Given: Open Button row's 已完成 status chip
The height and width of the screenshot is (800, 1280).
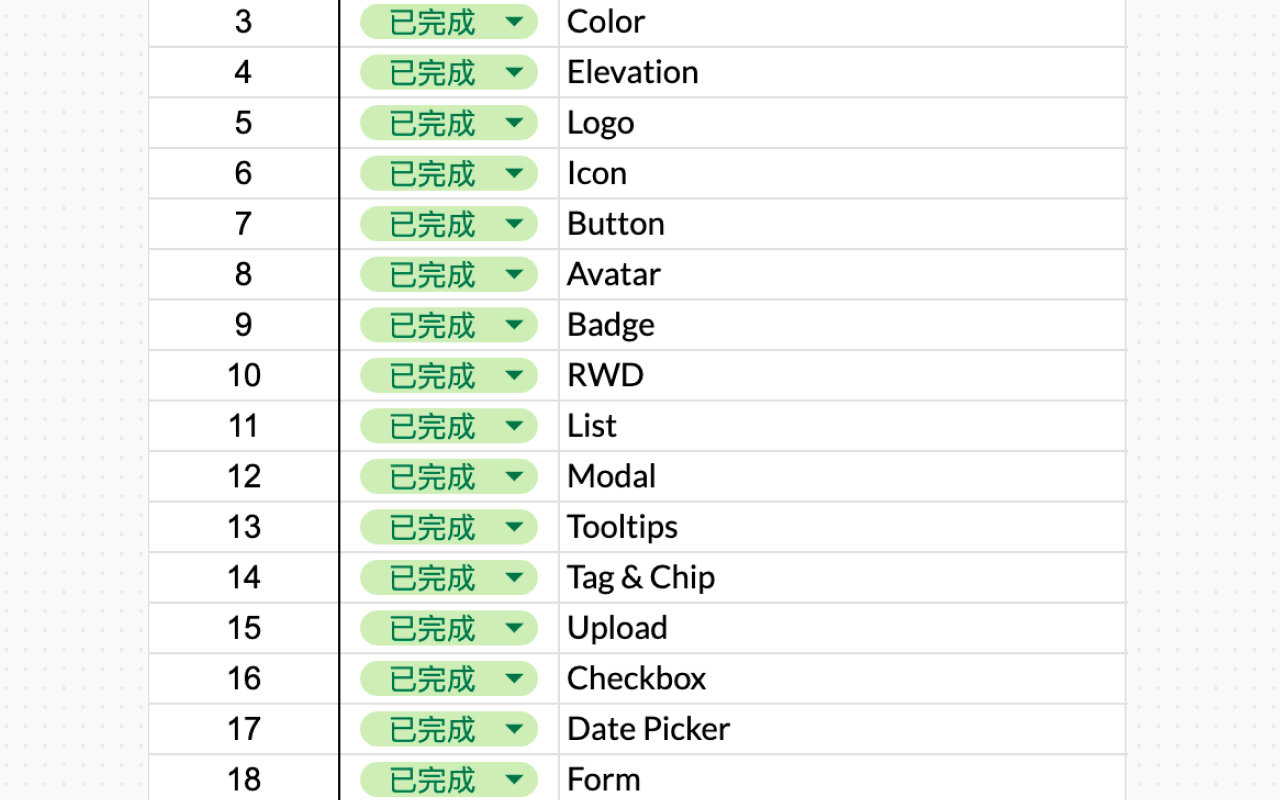Looking at the screenshot, I should pos(449,224).
